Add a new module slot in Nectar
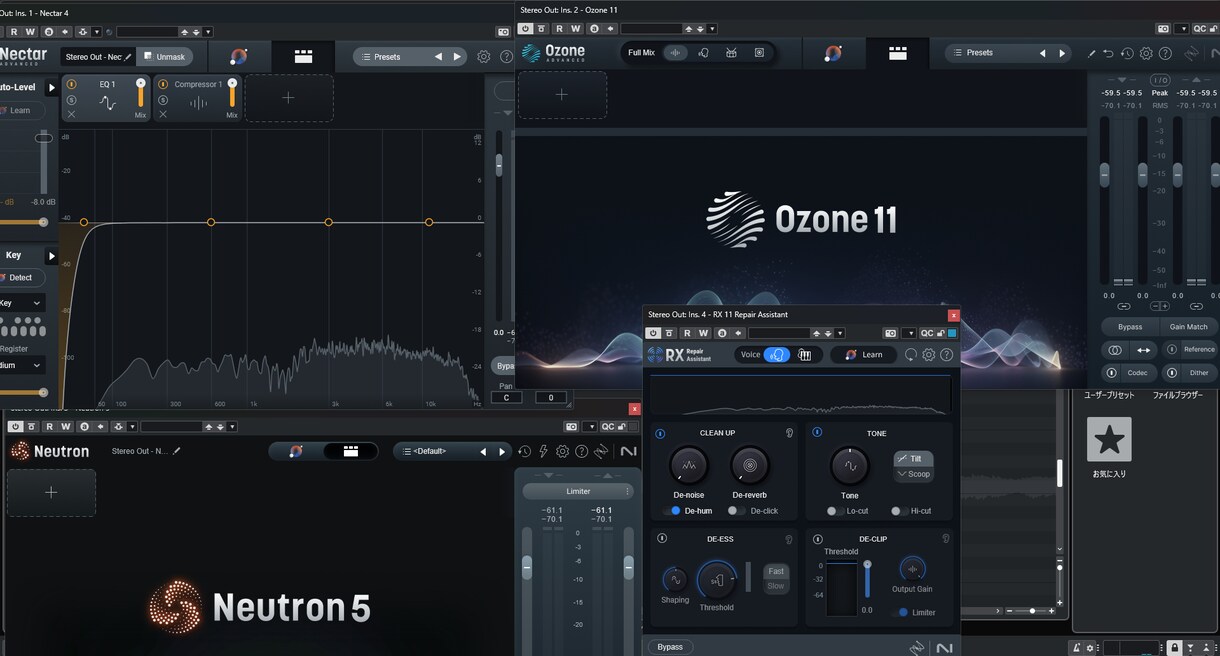The image size is (1220, 656). (288, 98)
